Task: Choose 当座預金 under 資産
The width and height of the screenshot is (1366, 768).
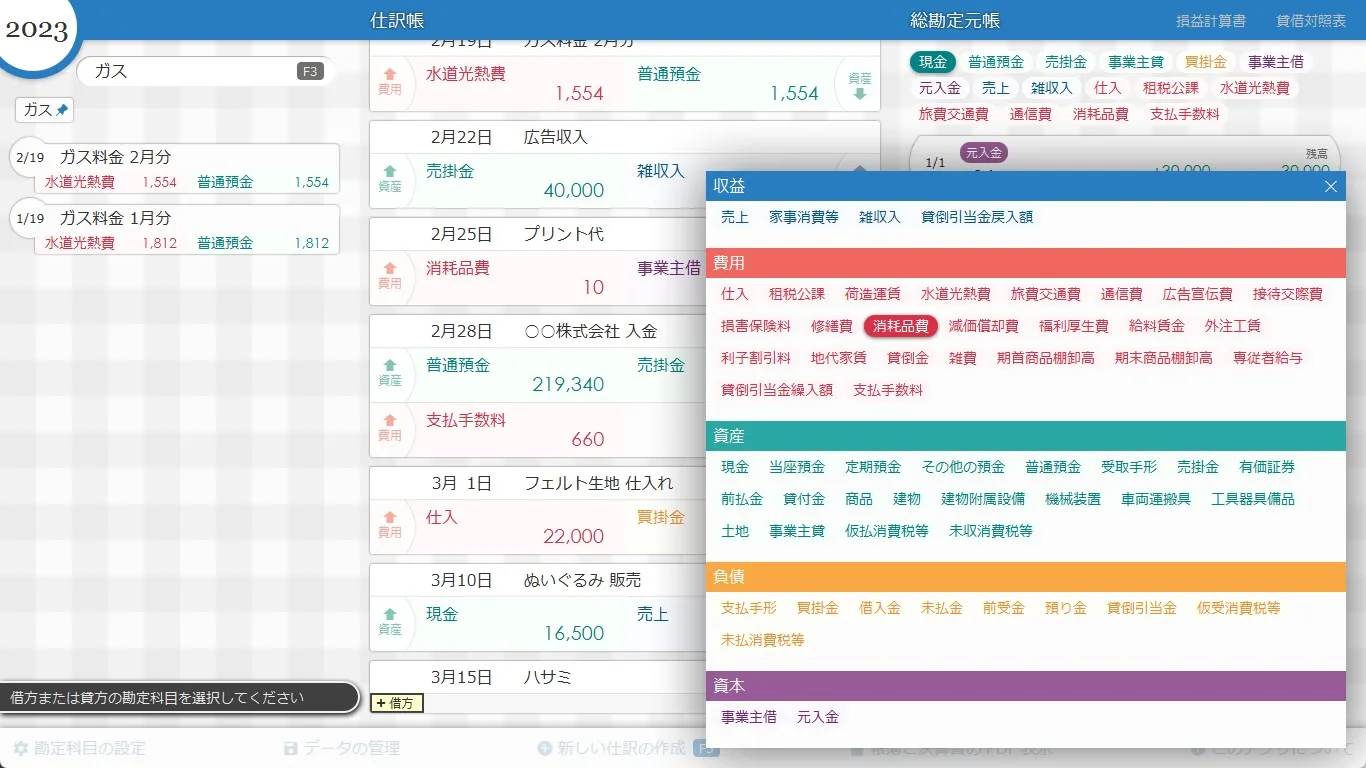Action: pyautogui.click(x=797, y=467)
